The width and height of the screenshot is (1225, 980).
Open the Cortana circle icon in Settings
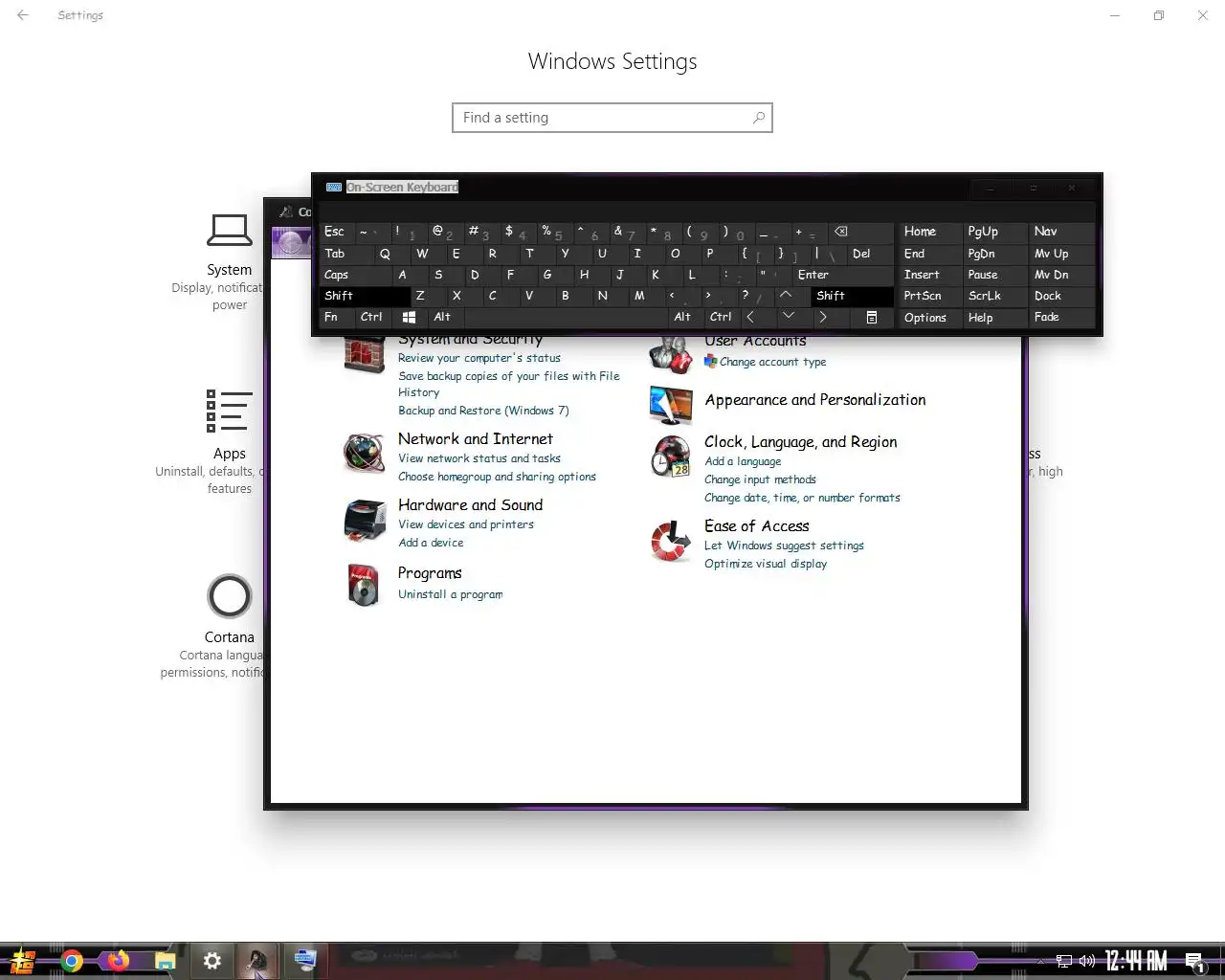(x=230, y=596)
